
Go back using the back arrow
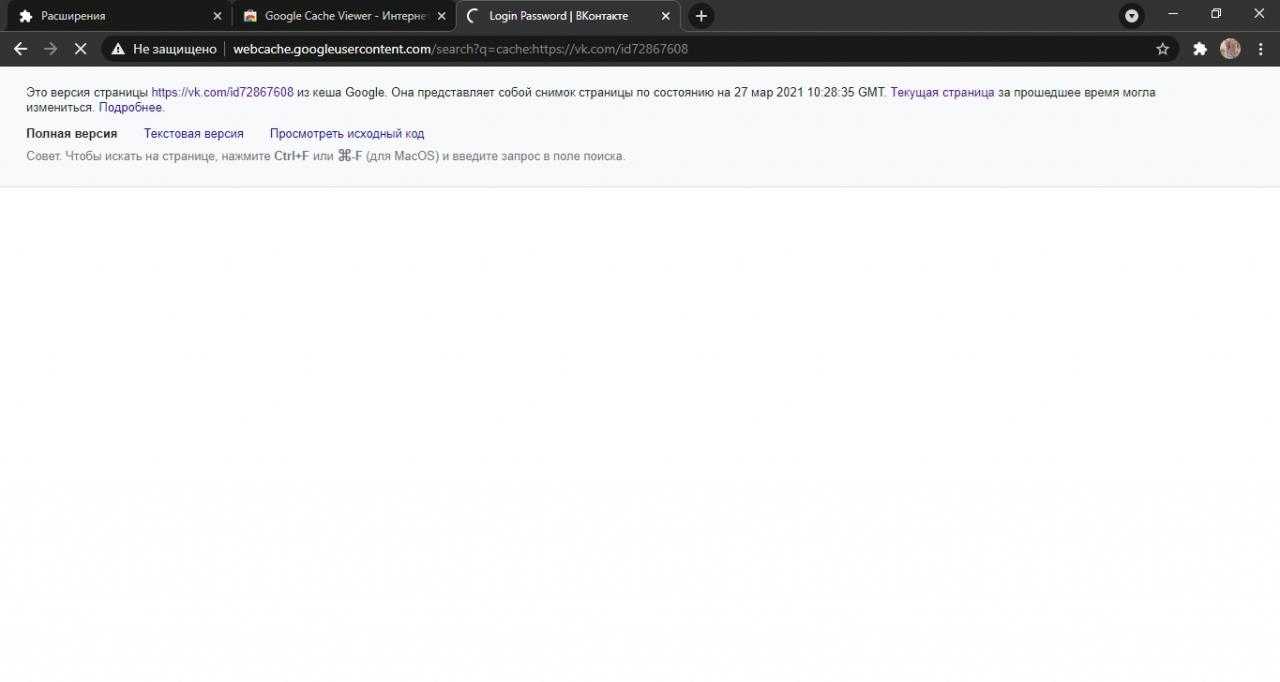20,49
